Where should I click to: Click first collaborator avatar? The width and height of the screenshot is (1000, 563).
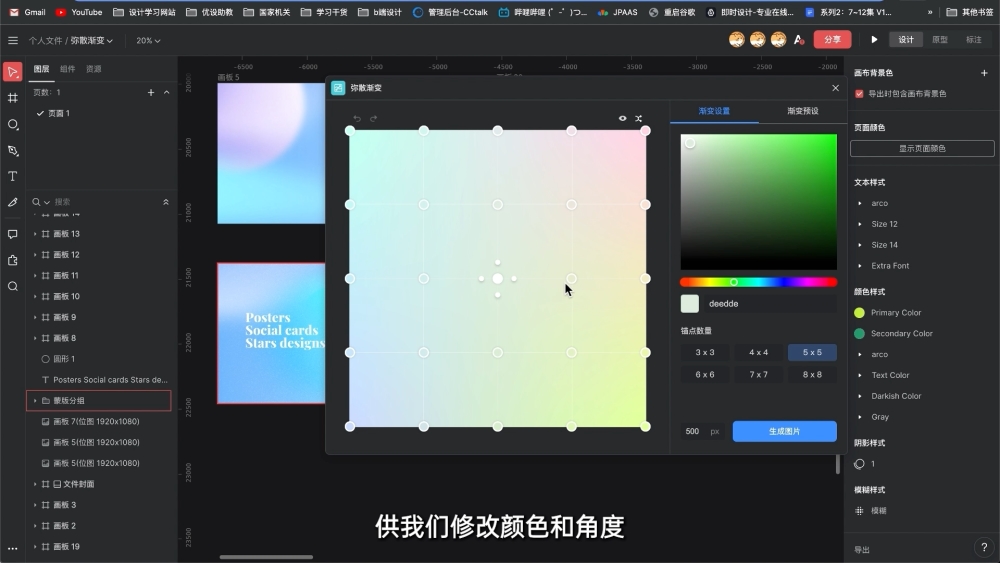[x=737, y=40]
